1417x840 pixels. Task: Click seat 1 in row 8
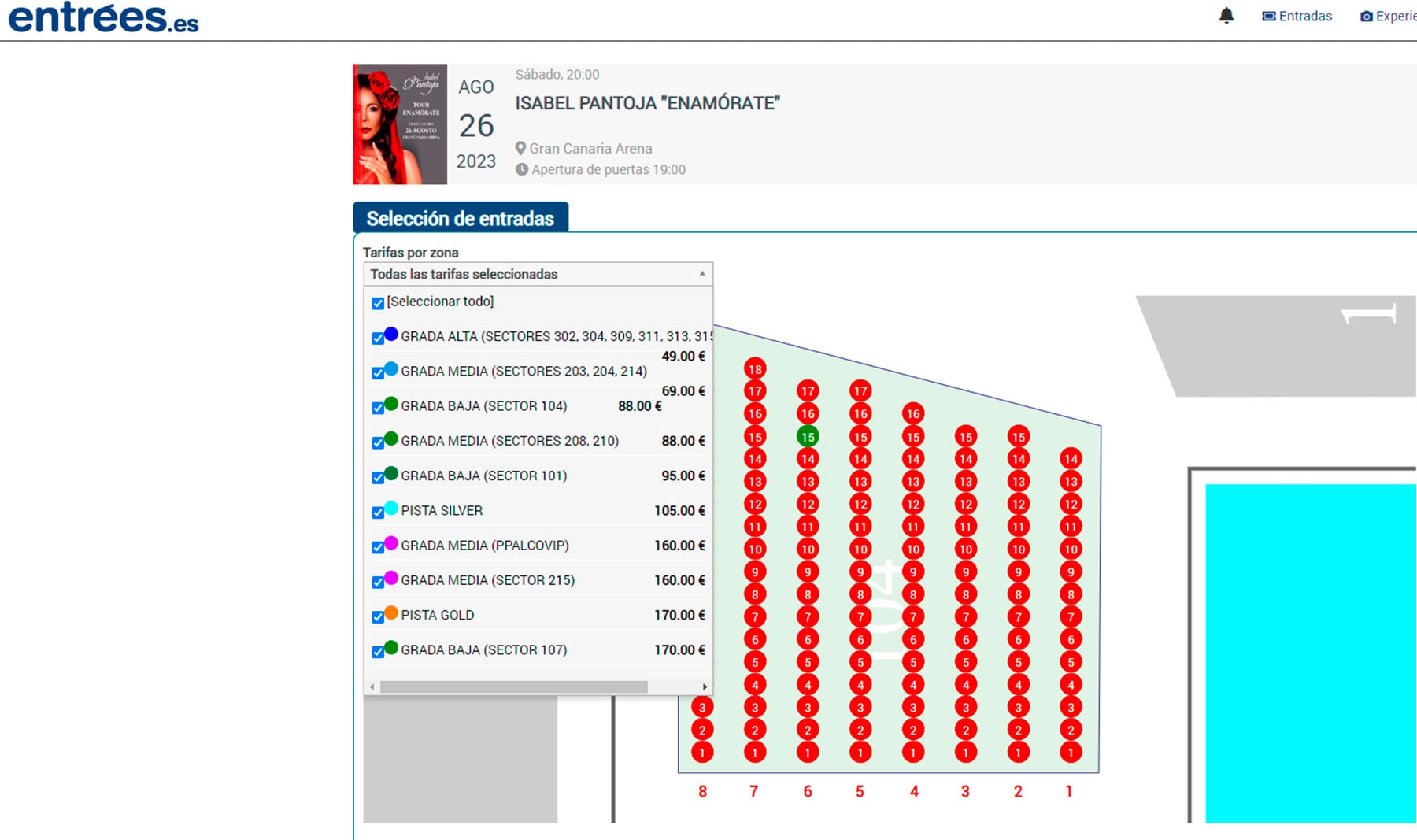[702, 753]
